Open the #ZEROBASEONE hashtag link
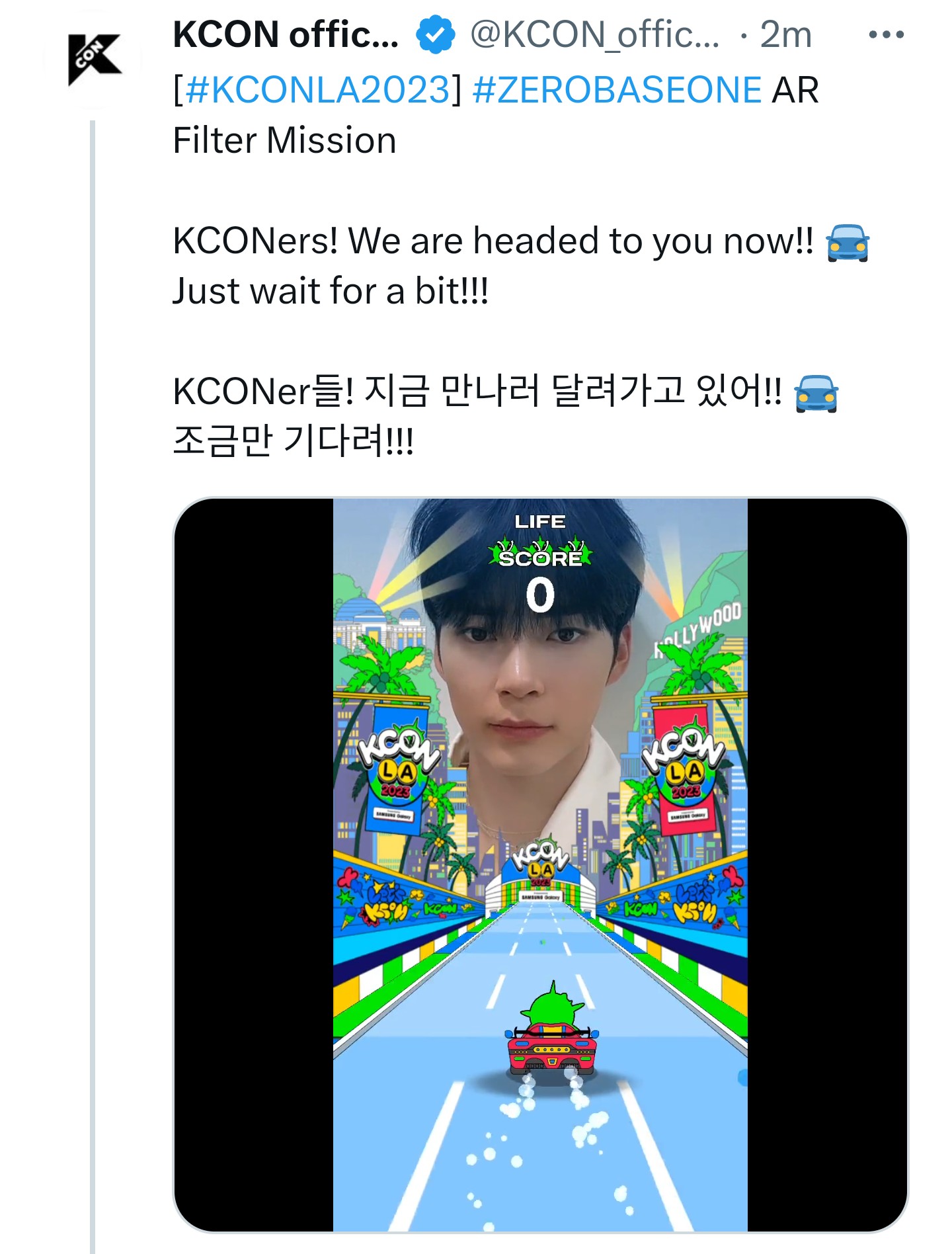952x1254 pixels. pyautogui.click(x=617, y=90)
